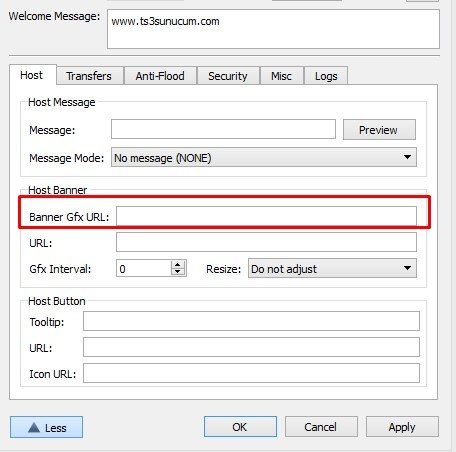This screenshot has width=456, height=452.
Task: Open the Misc tab
Action: point(282,76)
